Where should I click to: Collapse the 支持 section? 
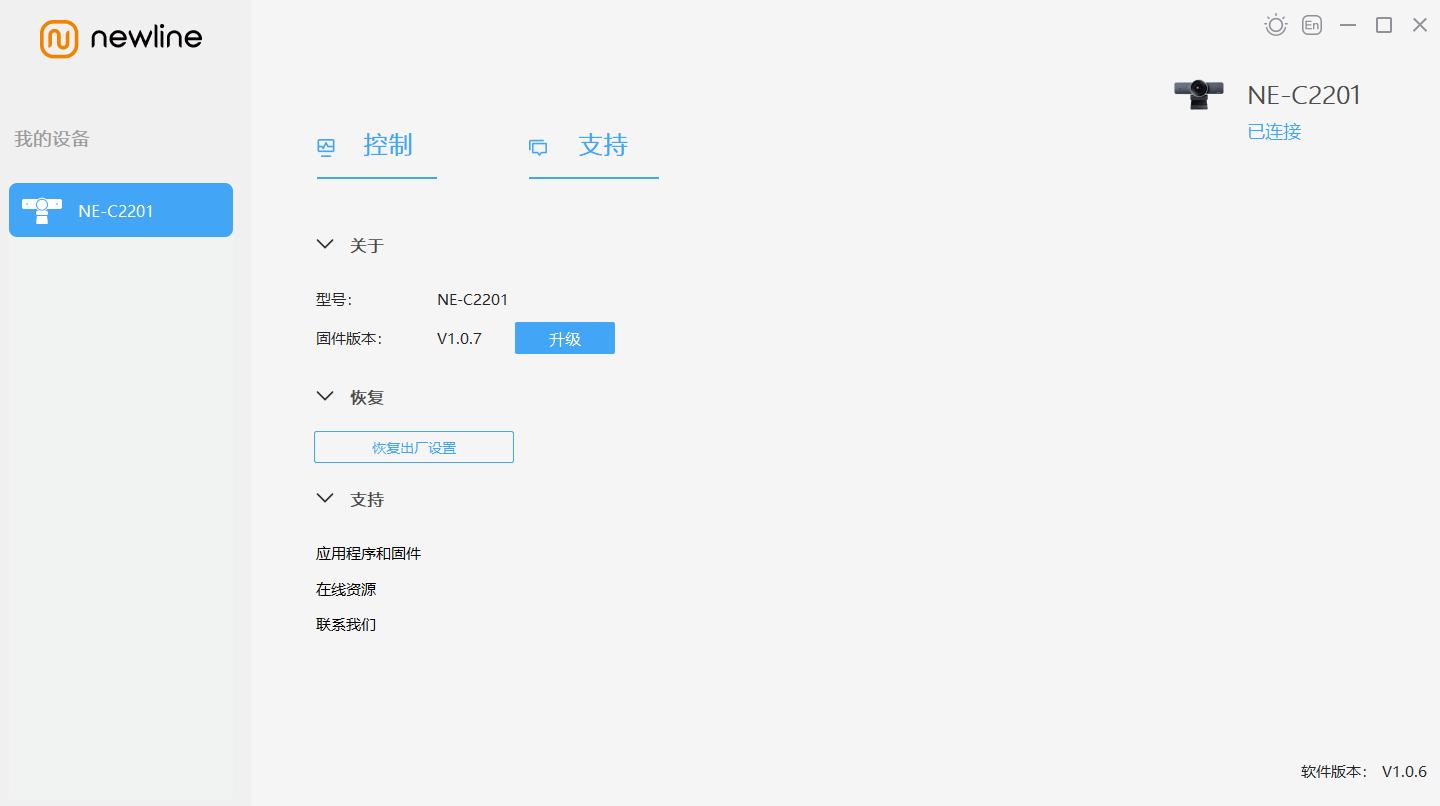point(324,498)
